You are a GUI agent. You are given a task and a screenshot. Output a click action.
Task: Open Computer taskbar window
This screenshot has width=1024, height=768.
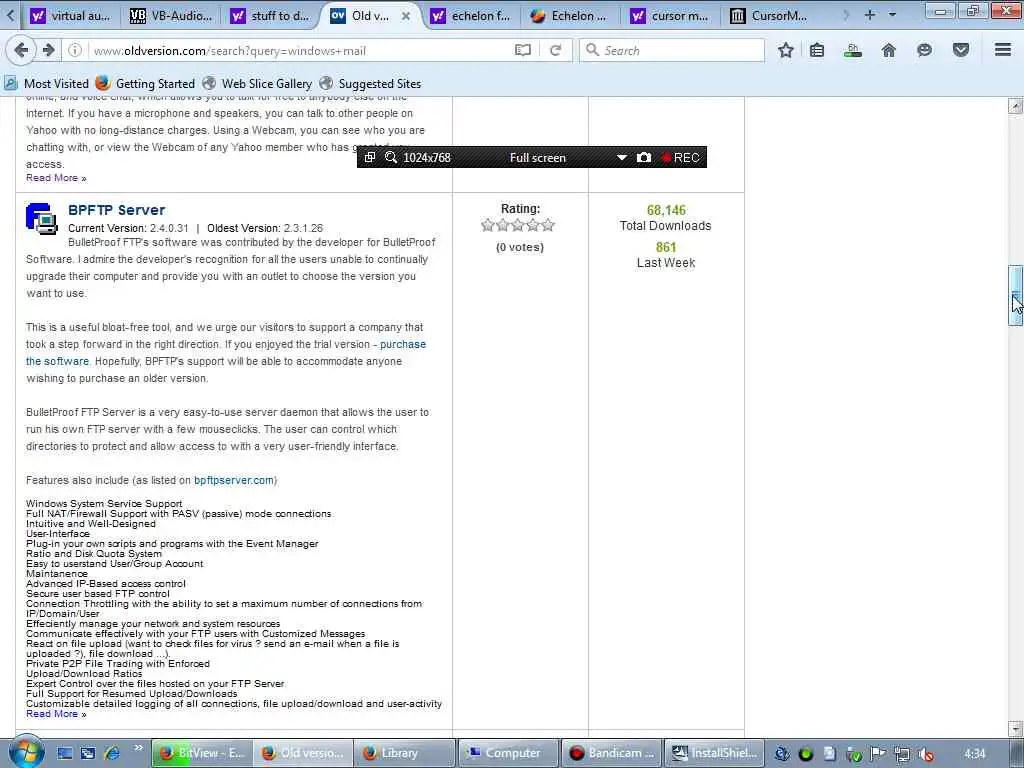(x=508, y=754)
